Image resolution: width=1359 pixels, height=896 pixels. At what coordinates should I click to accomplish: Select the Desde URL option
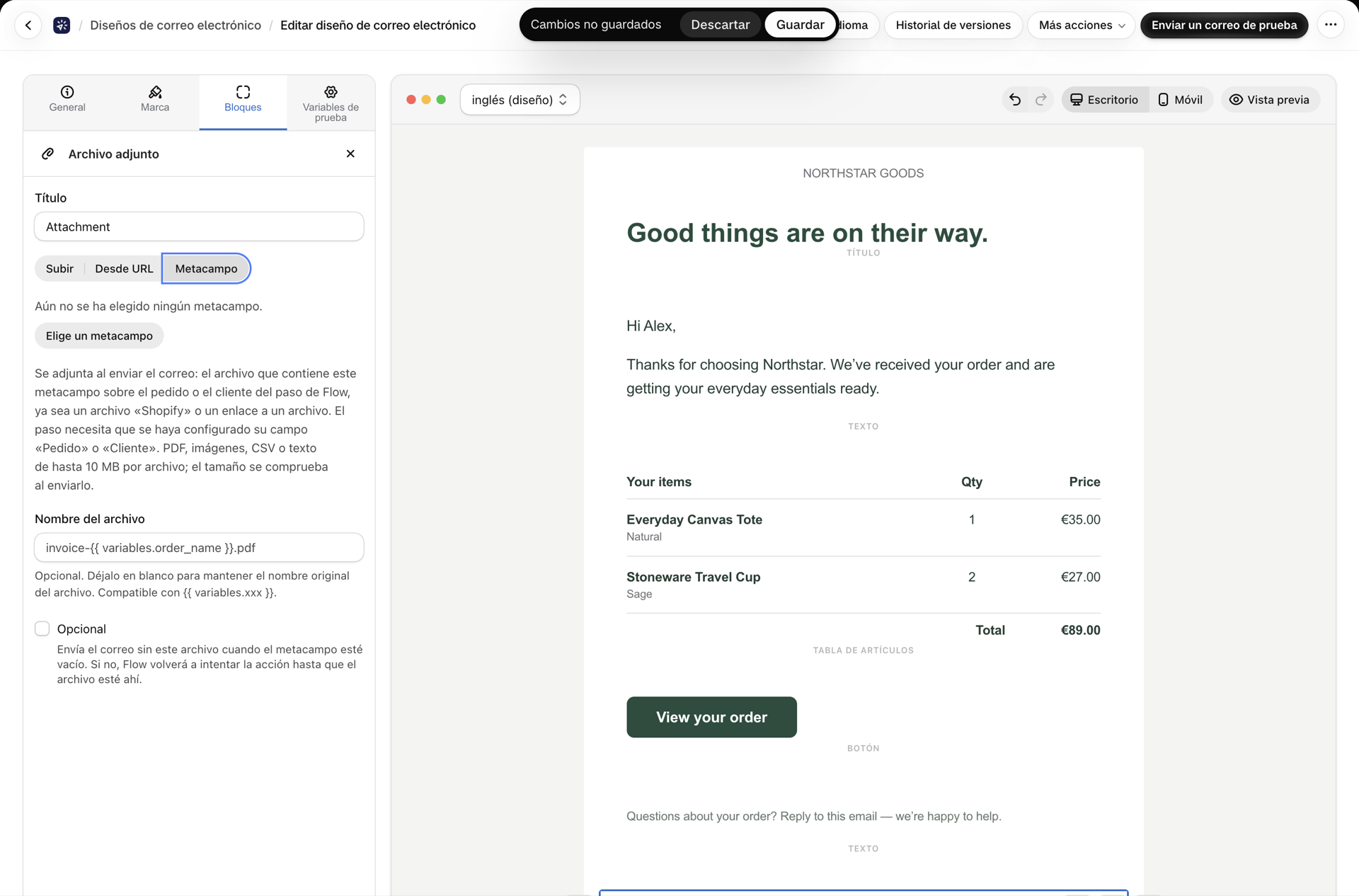click(124, 268)
